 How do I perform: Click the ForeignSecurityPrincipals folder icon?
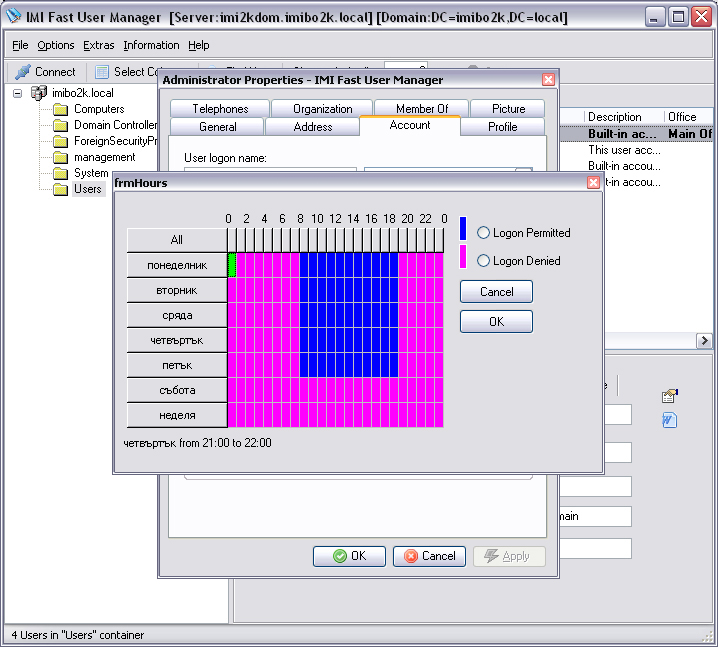point(60,141)
